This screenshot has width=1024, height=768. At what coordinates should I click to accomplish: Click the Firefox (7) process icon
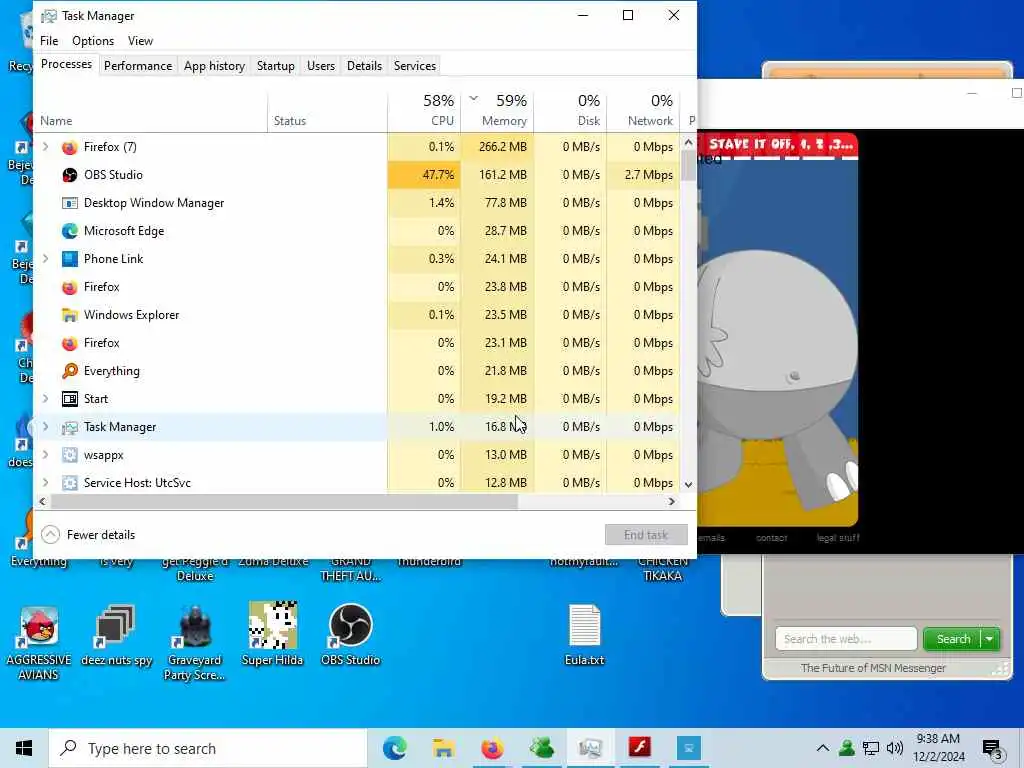70,147
